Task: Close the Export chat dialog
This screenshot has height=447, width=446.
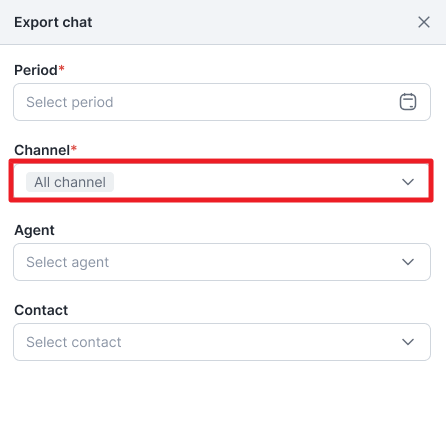Action: (424, 22)
